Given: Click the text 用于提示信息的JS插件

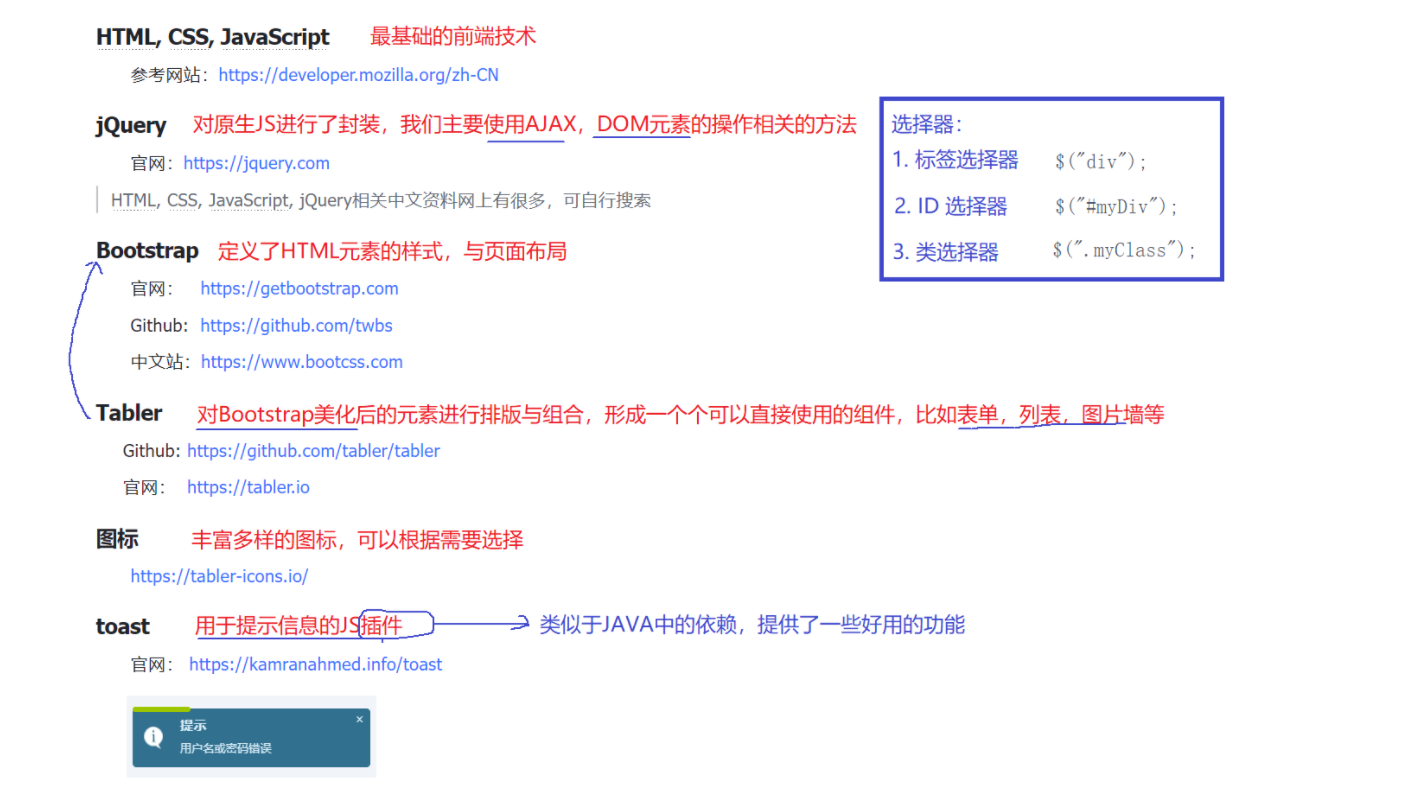Looking at the screenshot, I should pyautogui.click(x=298, y=626).
